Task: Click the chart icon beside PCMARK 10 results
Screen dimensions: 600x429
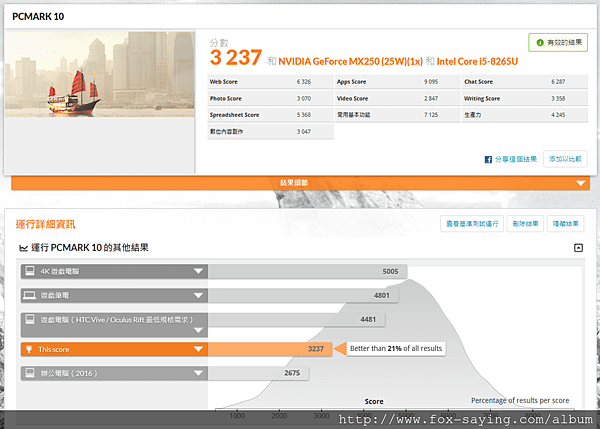Action: tap(23, 248)
